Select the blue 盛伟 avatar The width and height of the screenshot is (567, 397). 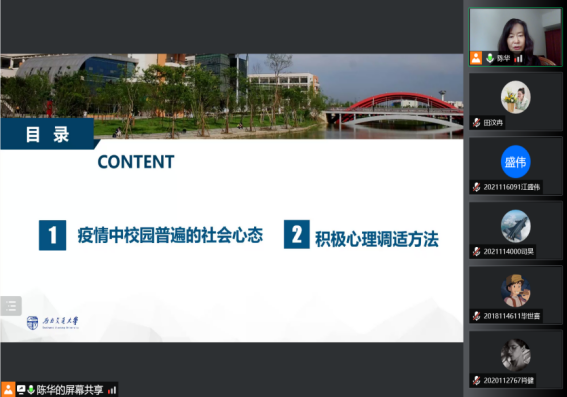click(516, 162)
